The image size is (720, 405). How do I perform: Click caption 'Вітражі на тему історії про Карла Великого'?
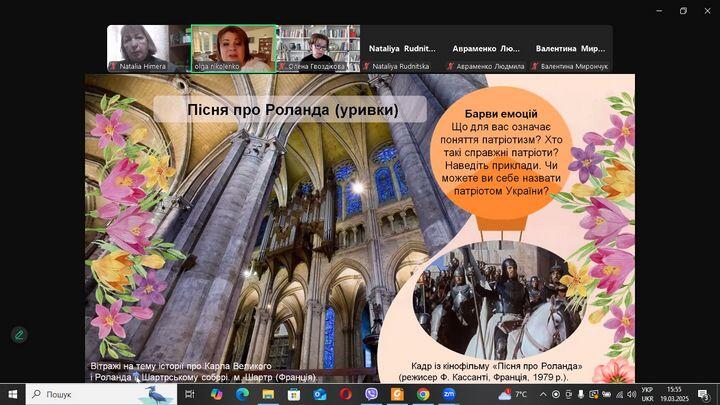tap(181, 366)
